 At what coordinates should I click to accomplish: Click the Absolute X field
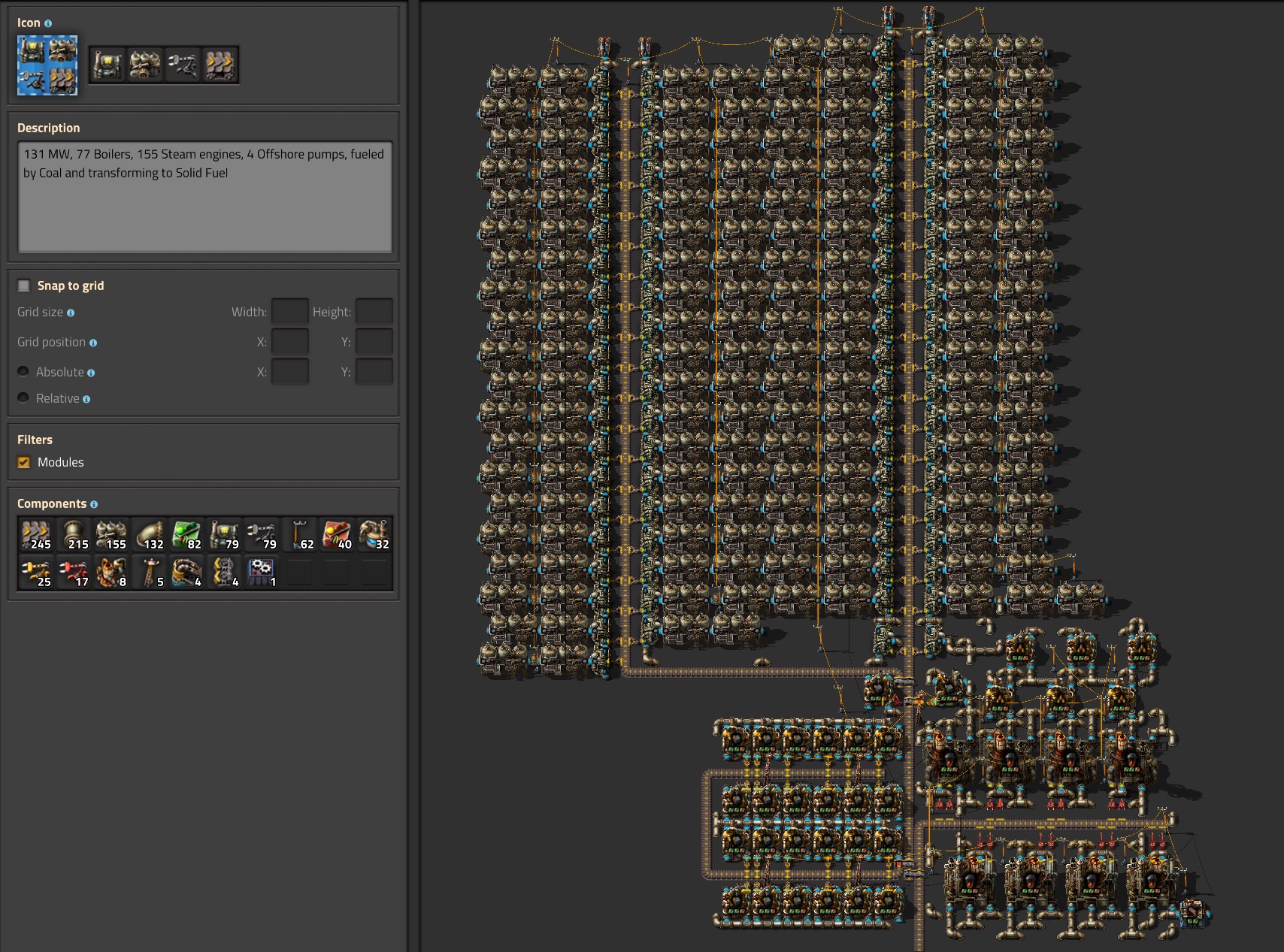click(290, 371)
